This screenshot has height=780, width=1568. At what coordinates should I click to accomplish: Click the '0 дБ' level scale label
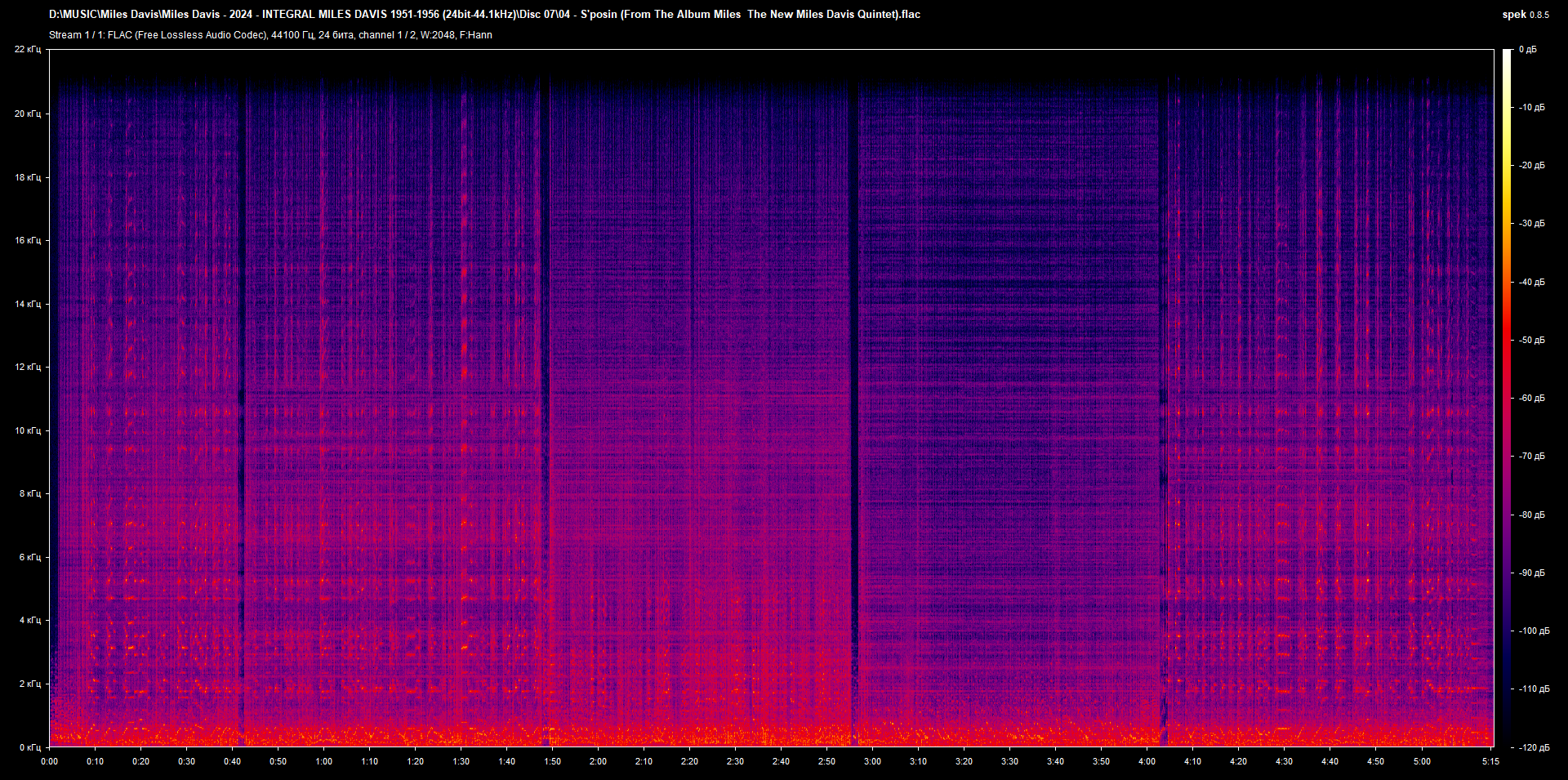tap(1528, 50)
